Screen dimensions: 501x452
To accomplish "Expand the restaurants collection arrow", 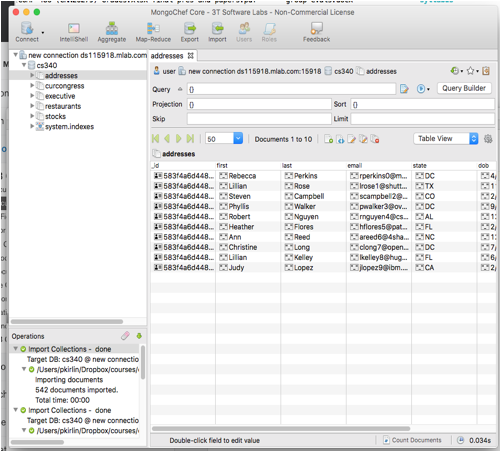I will [x=32, y=106].
